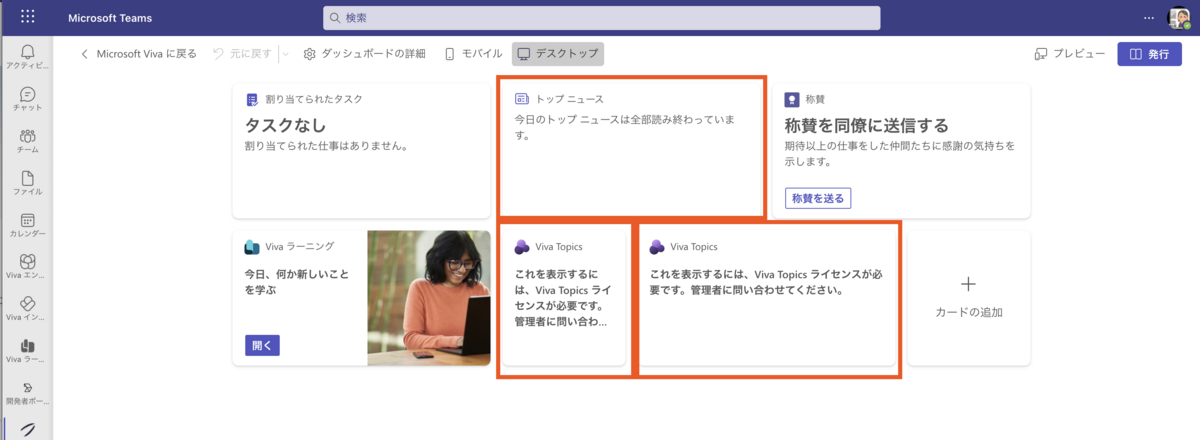Click the '称賛を同僚に送信する' heading
Viewport: 1200px width, 440px height.
point(867,125)
